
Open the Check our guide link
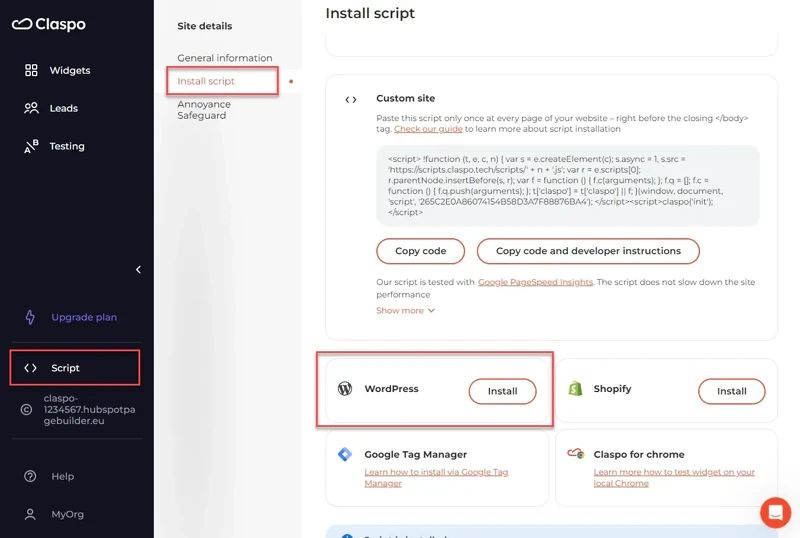[428, 129]
